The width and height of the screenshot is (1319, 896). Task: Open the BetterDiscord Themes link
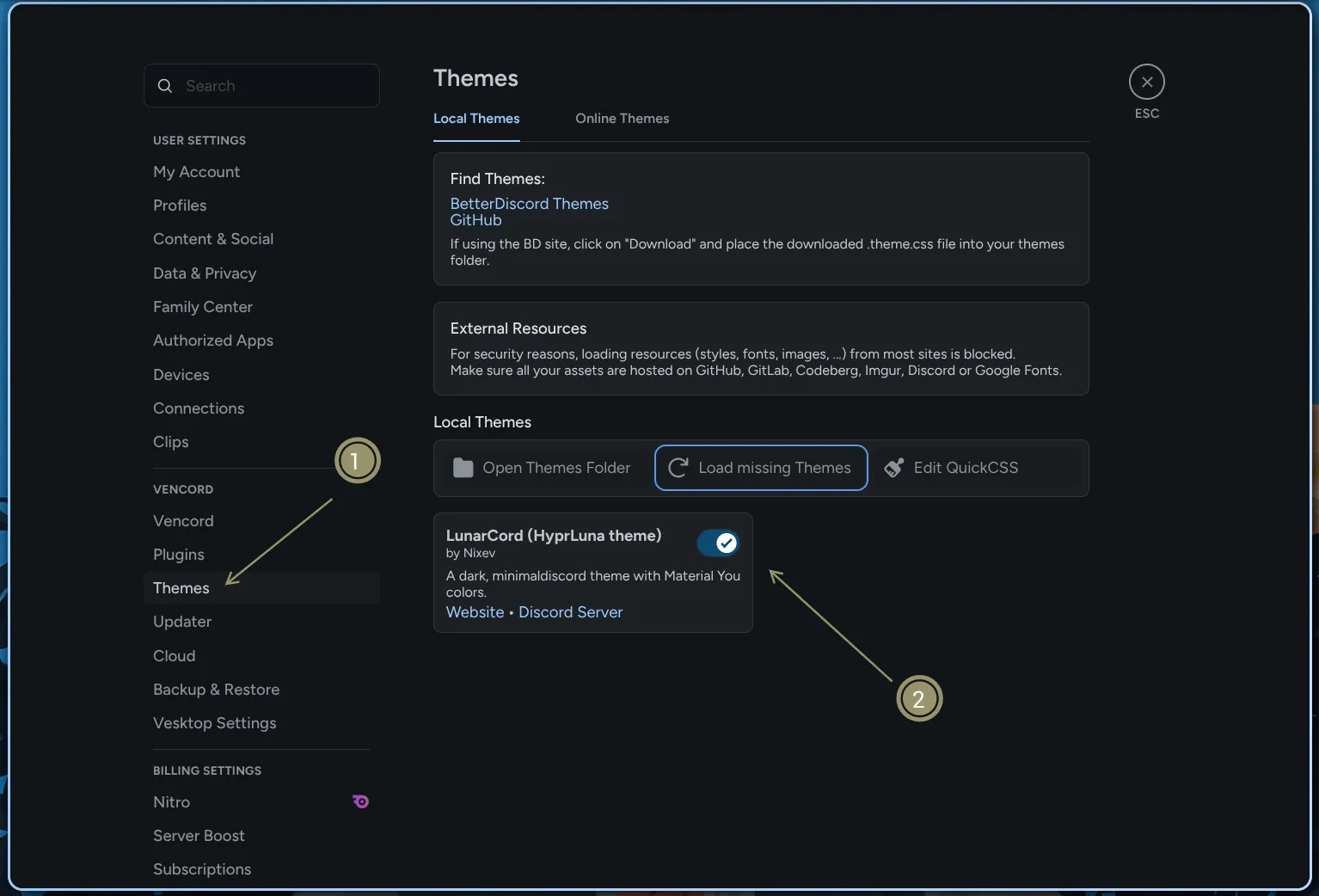[529, 204]
